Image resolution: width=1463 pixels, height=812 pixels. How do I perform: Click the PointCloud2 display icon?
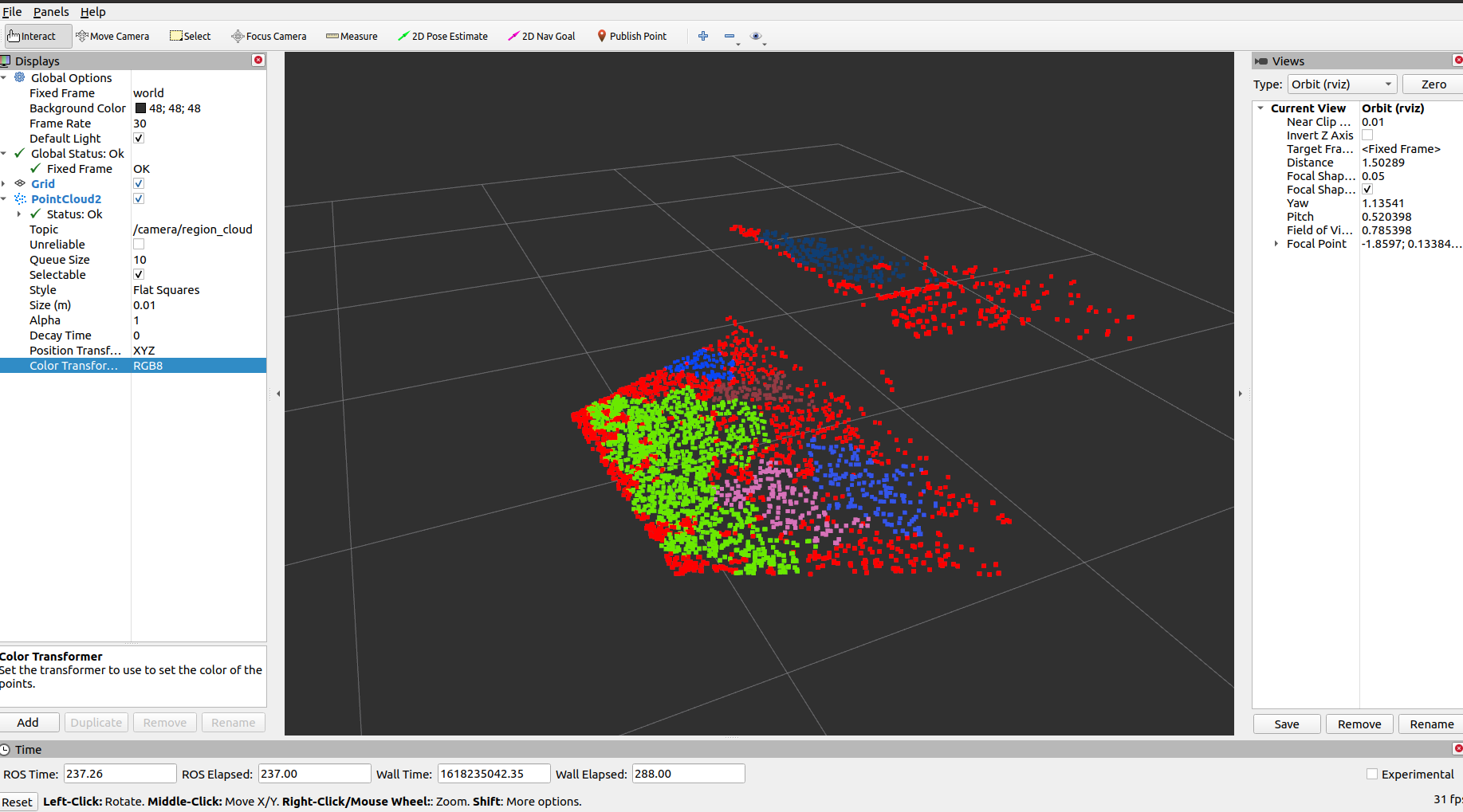click(x=20, y=198)
